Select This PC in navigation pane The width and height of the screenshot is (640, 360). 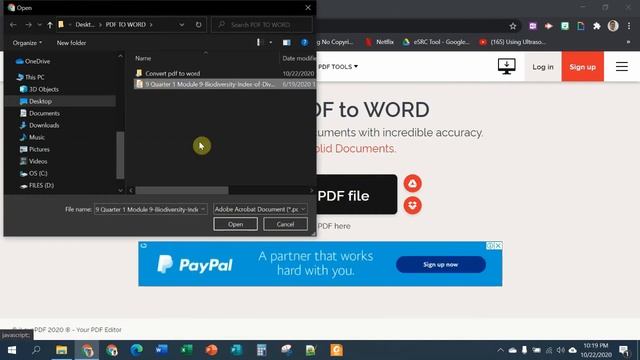click(x=31, y=77)
